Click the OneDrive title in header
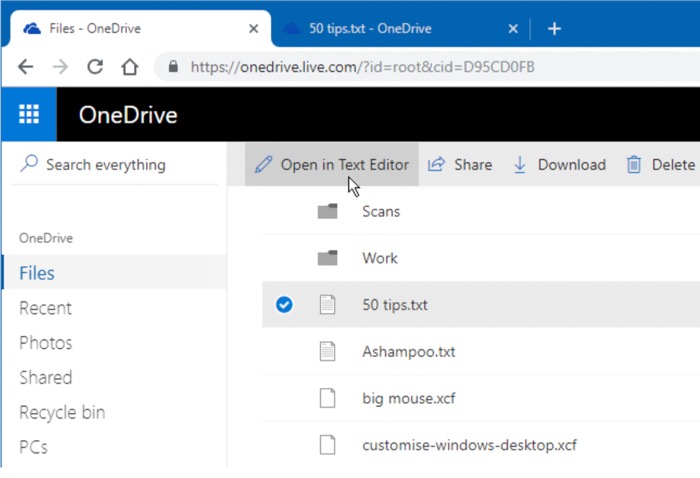The image size is (700, 478). coord(128,115)
